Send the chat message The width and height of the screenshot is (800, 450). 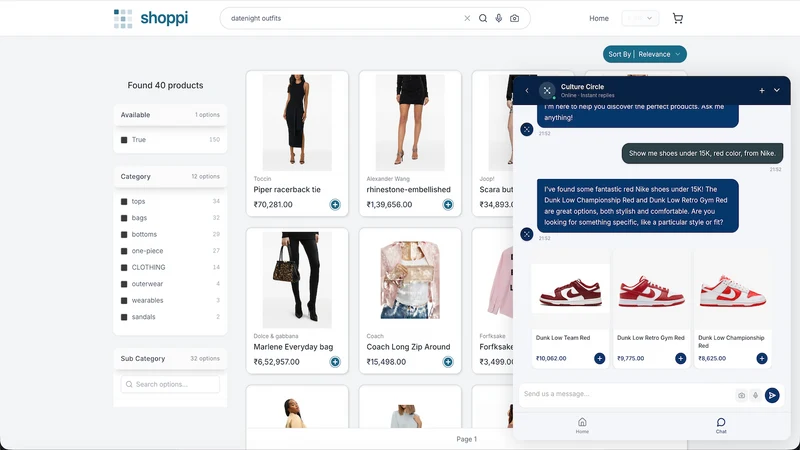tap(772, 395)
